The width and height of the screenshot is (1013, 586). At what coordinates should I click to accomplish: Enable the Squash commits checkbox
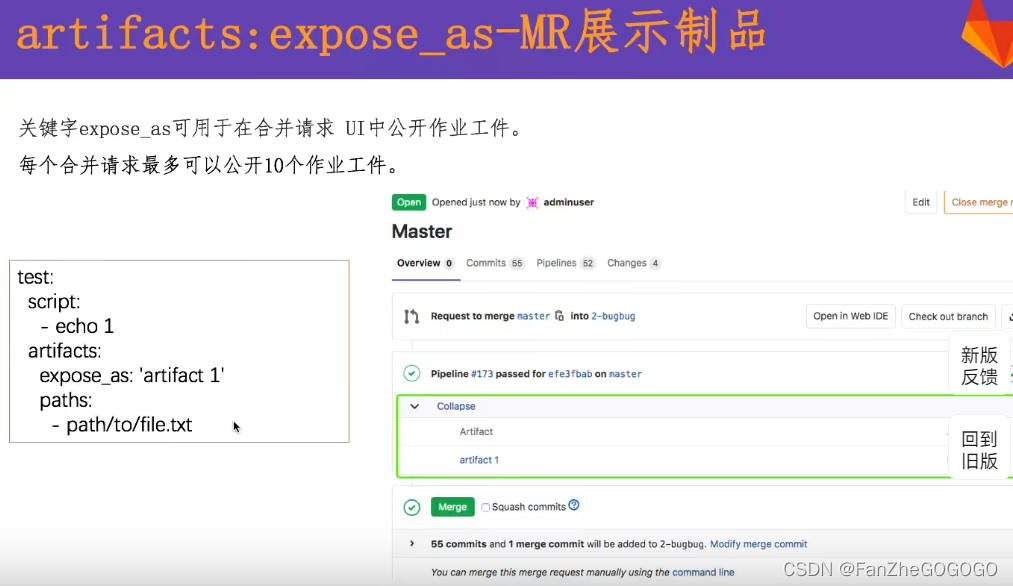click(485, 507)
